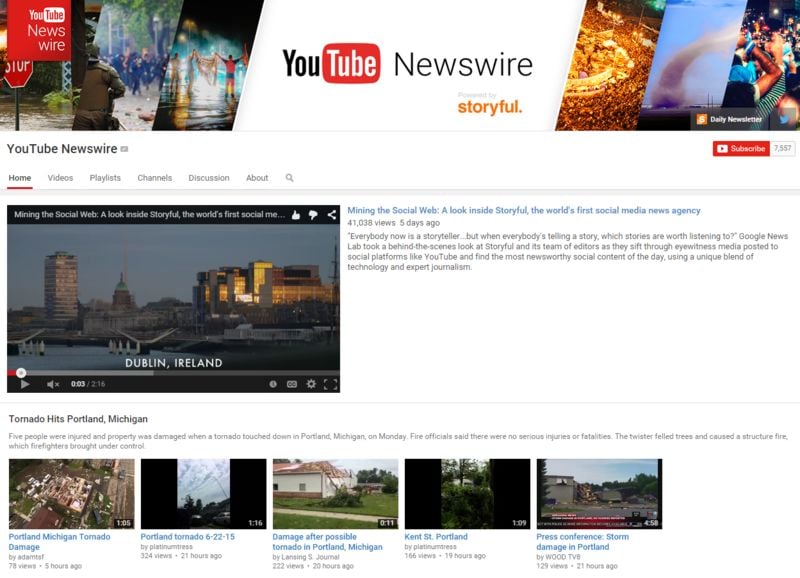The width and height of the screenshot is (800, 578).
Task: Click the verified badge next to channel name
Action: [x=124, y=149]
